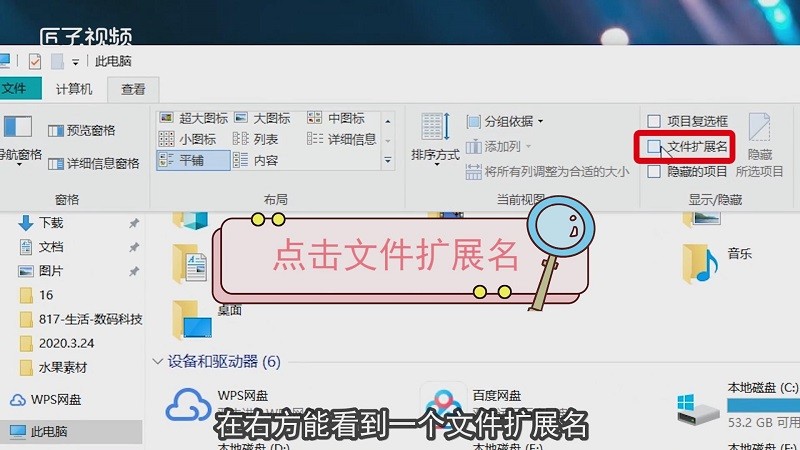Expand the 分组依据 dropdown
Viewport: 800px width, 450px height.
[x=505, y=121]
